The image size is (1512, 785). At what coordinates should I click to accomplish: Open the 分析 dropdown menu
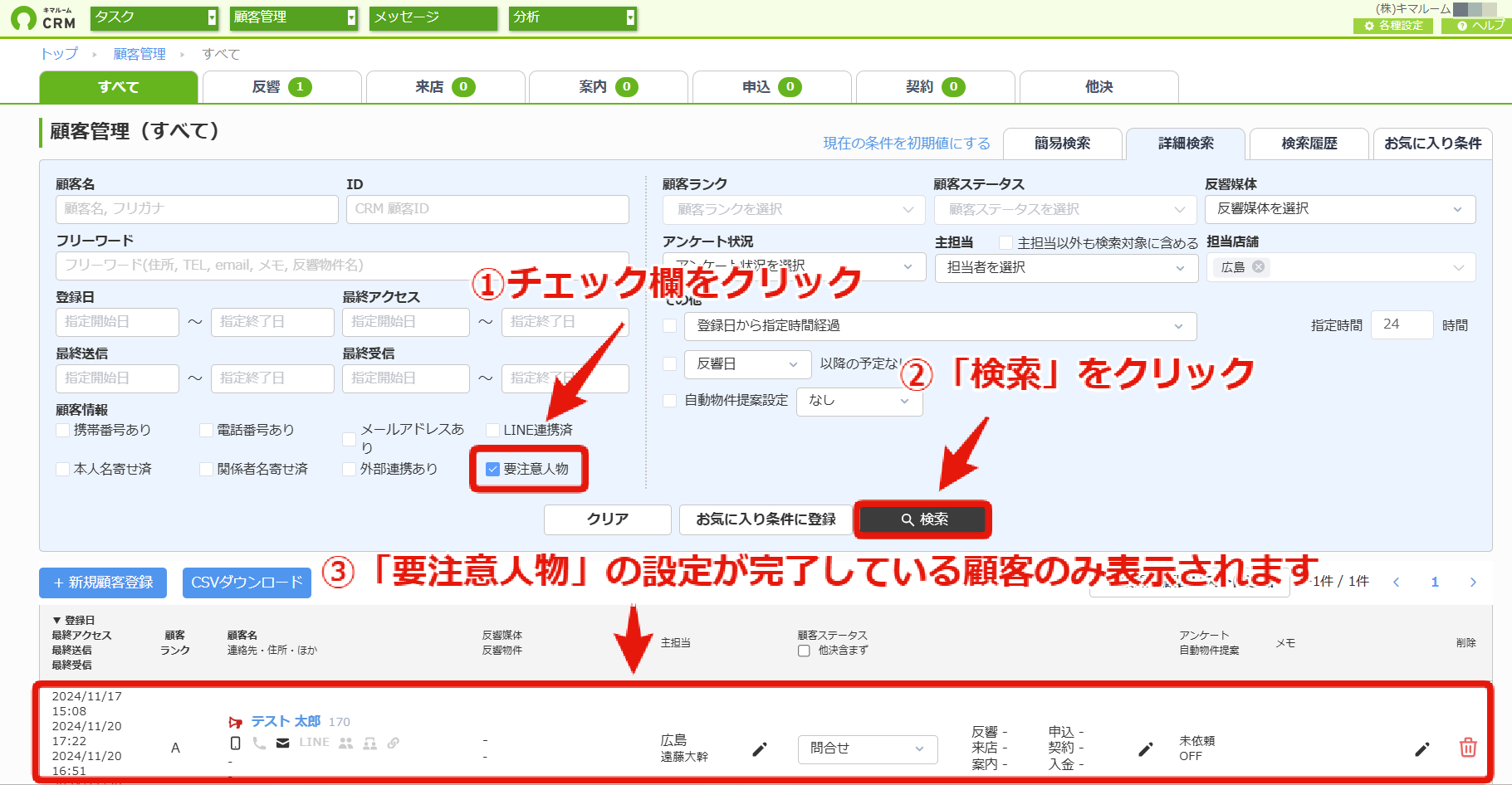coord(573,17)
